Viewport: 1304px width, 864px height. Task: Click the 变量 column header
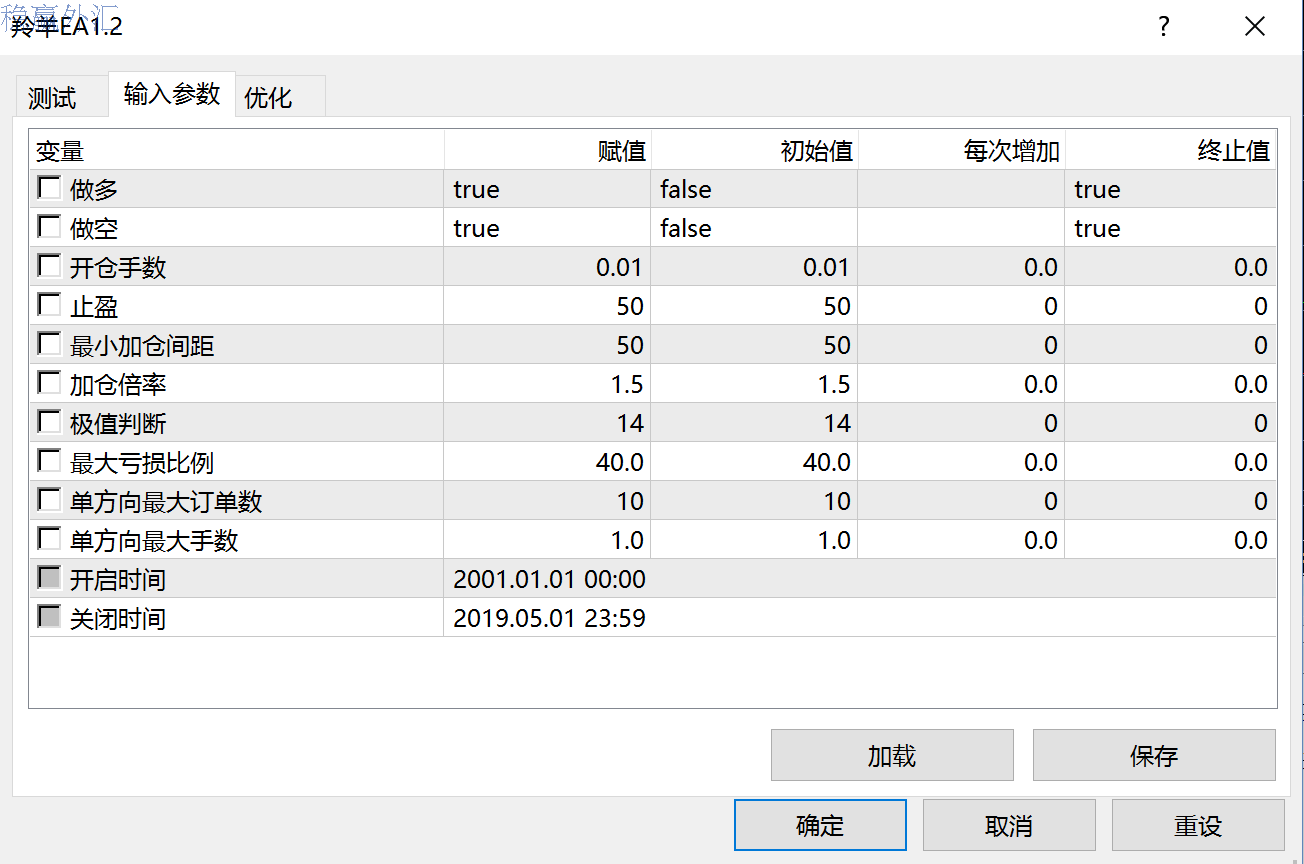[237, 150]
